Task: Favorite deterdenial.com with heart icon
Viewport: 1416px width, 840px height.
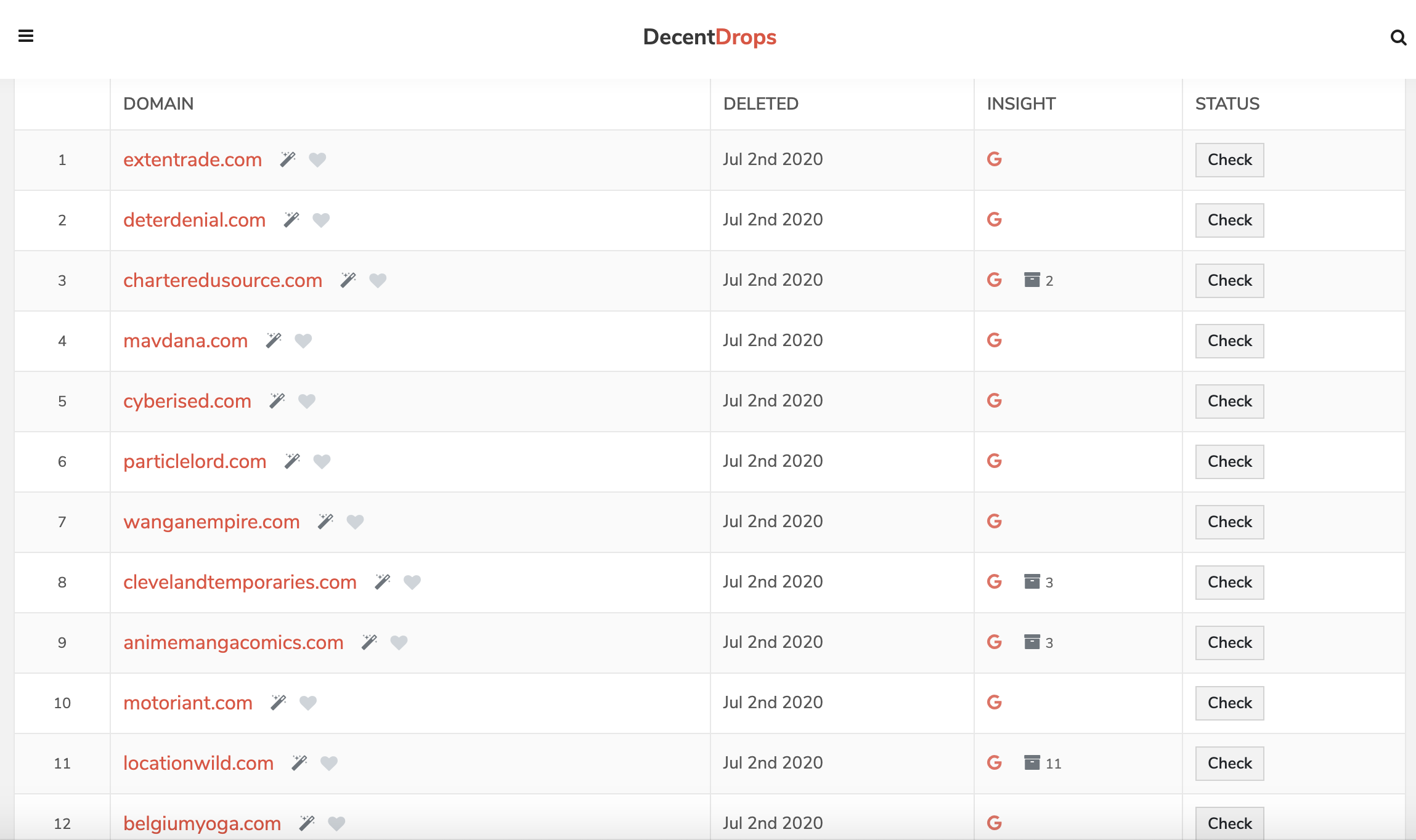Action: (x=321, y=220)
